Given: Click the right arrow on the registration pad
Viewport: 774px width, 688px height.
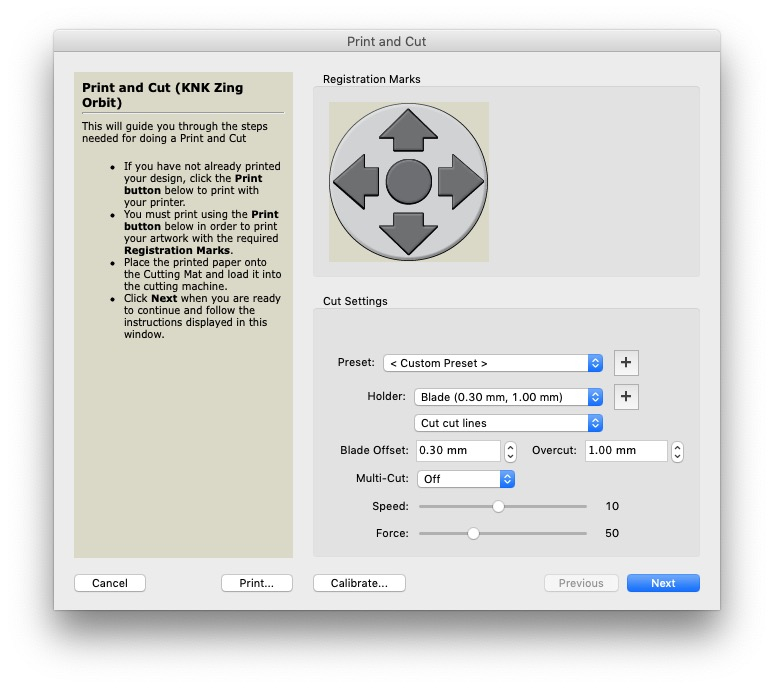Looking at the screenshot, I should click(461, 182).
